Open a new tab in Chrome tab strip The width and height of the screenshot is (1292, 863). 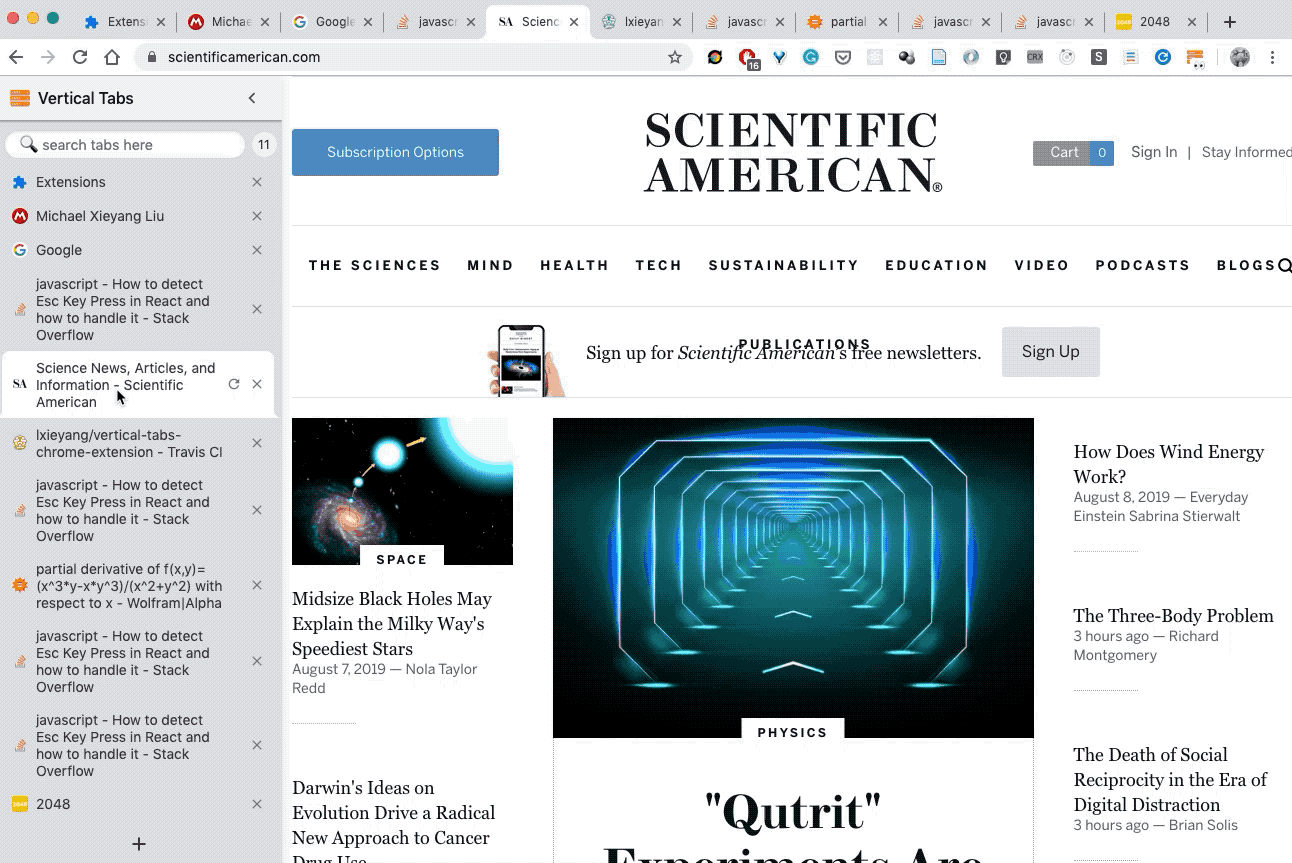click(x=1230, y=22)
